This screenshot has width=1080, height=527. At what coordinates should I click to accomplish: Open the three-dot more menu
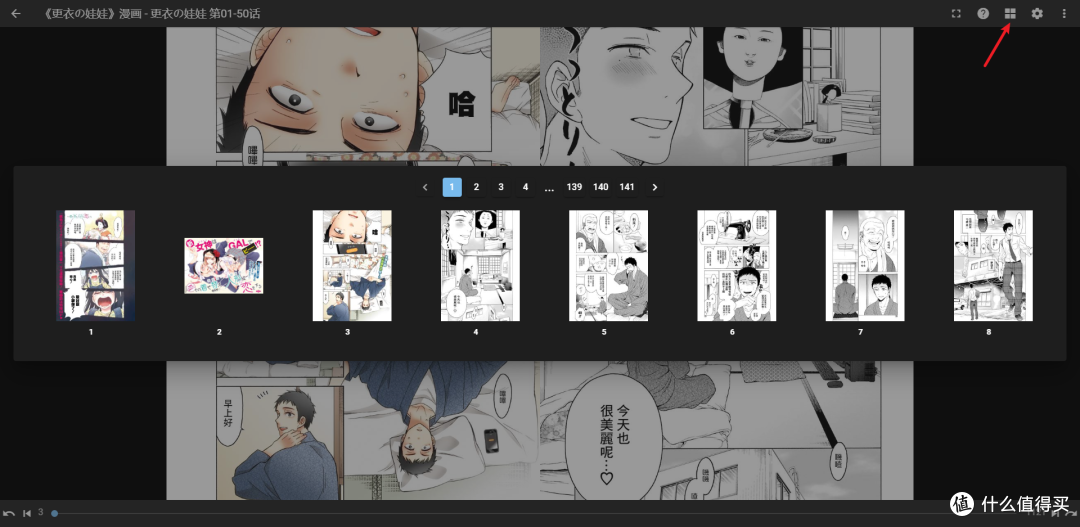(1064, 13)
